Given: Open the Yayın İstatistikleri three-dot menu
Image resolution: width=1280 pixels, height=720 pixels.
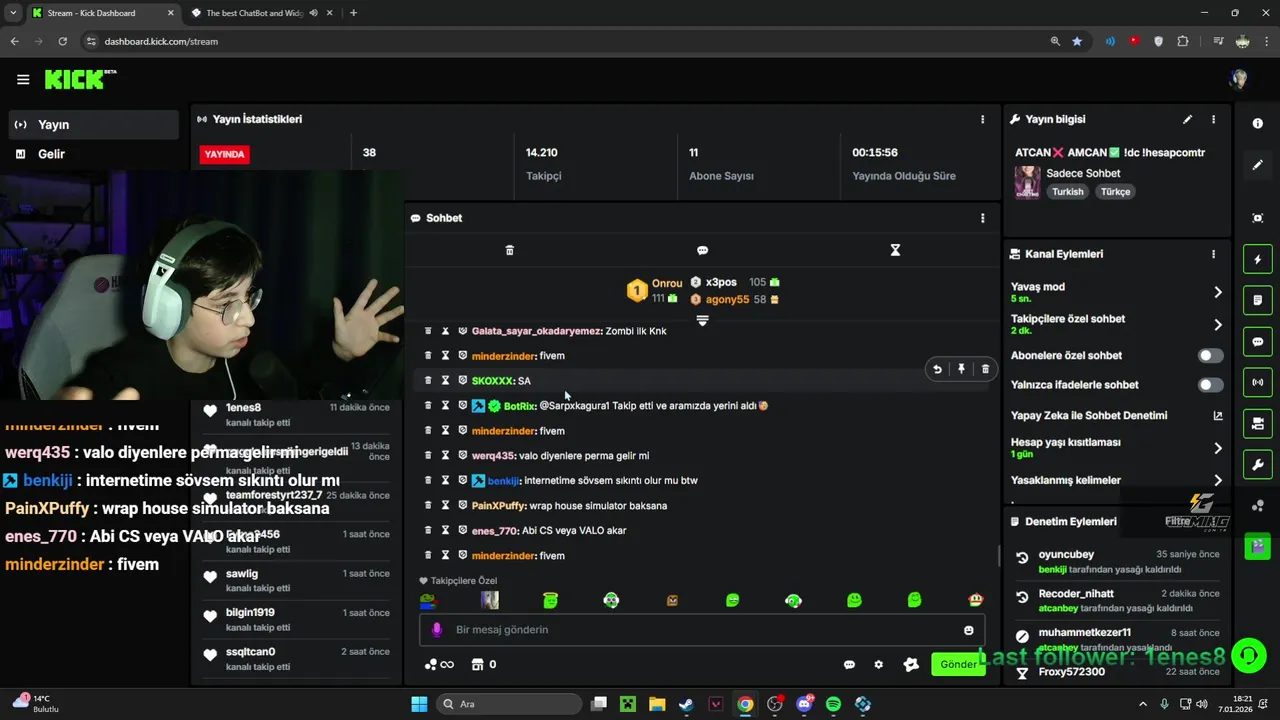Looking at the screenshot, I should pyautogui.click(x=982, y=119).
